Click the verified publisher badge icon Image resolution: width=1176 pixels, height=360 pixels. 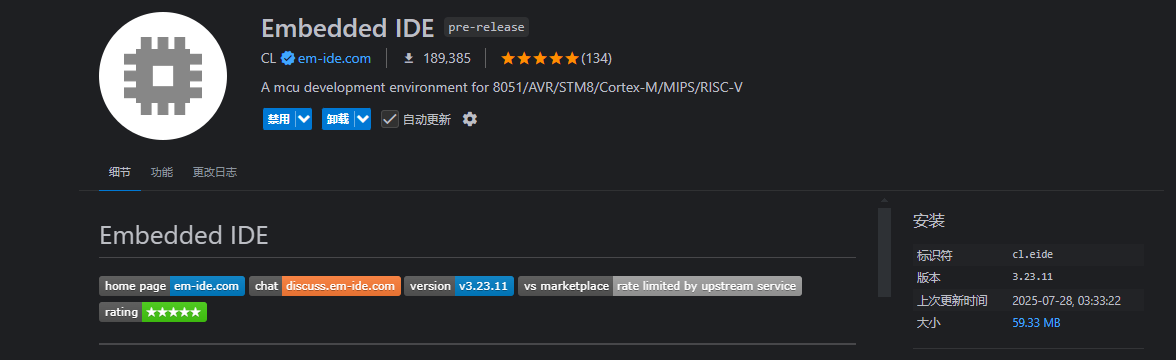(x=287, y=58)
